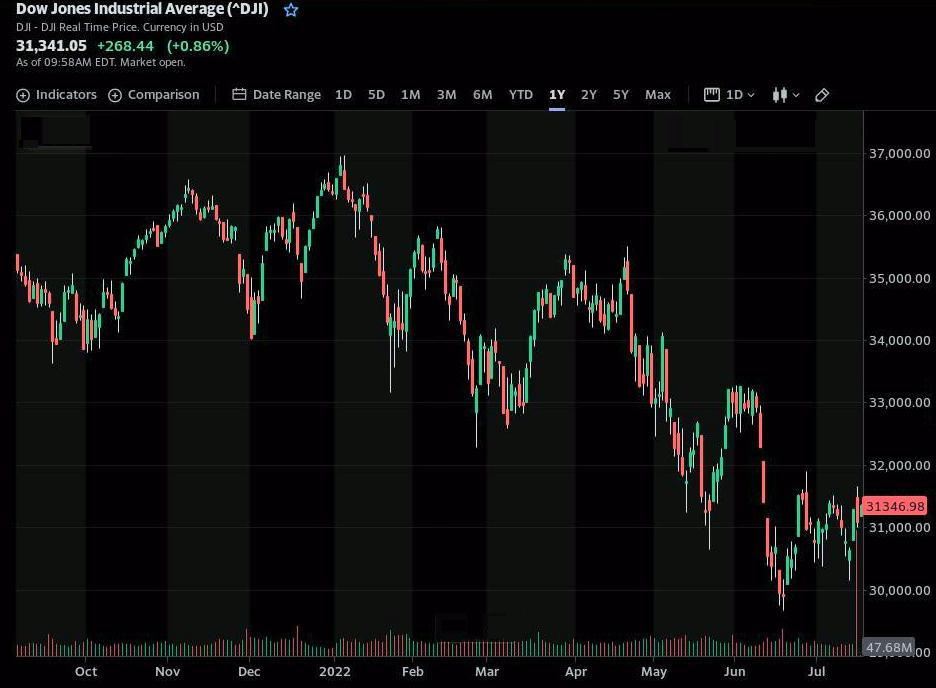The width and height of the screenshot is (936, 688).
Task: Click the Comparison plus icon
Action: coord(115,95)
